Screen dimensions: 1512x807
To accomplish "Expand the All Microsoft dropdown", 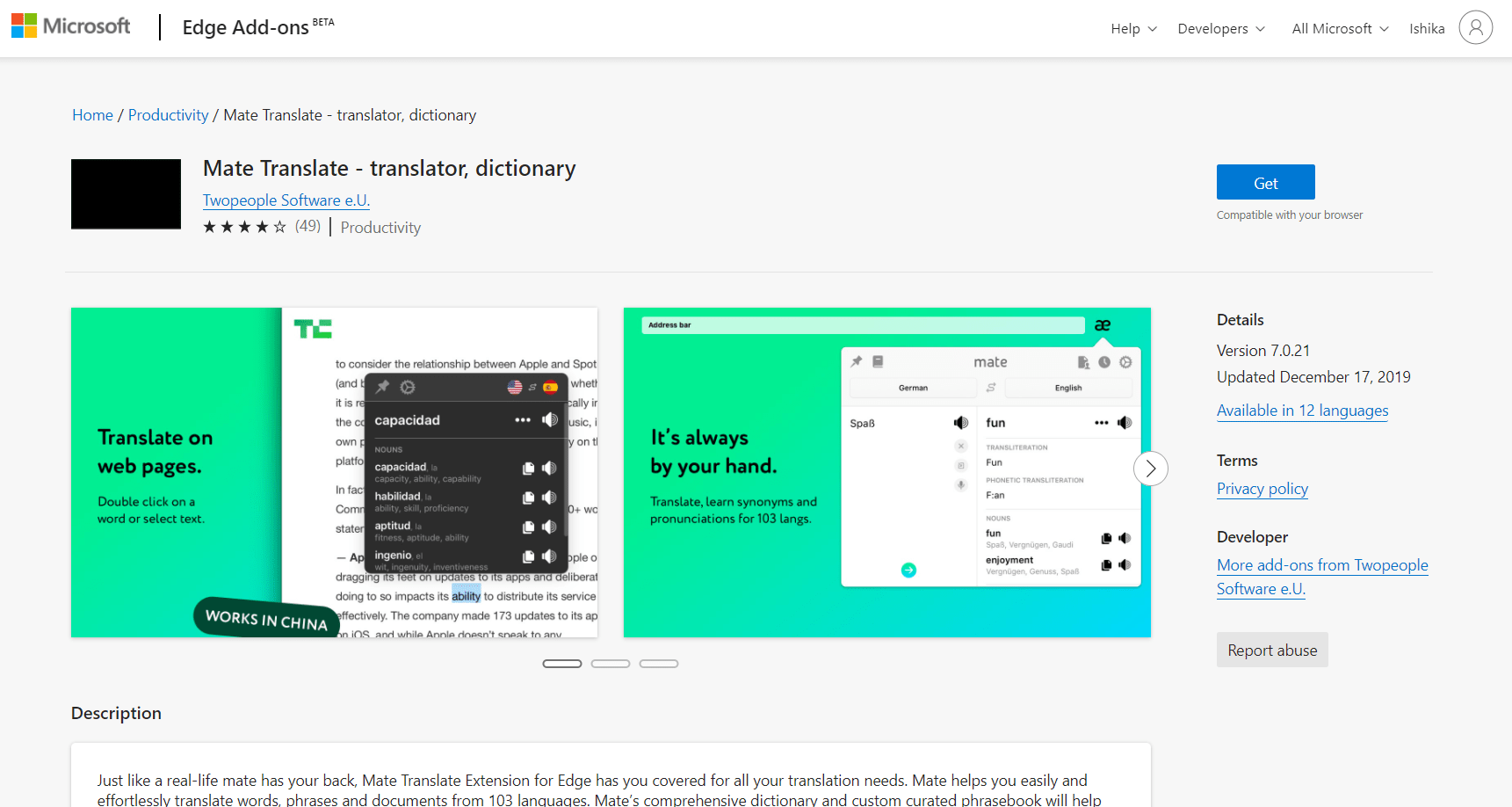I will 1341,28.
